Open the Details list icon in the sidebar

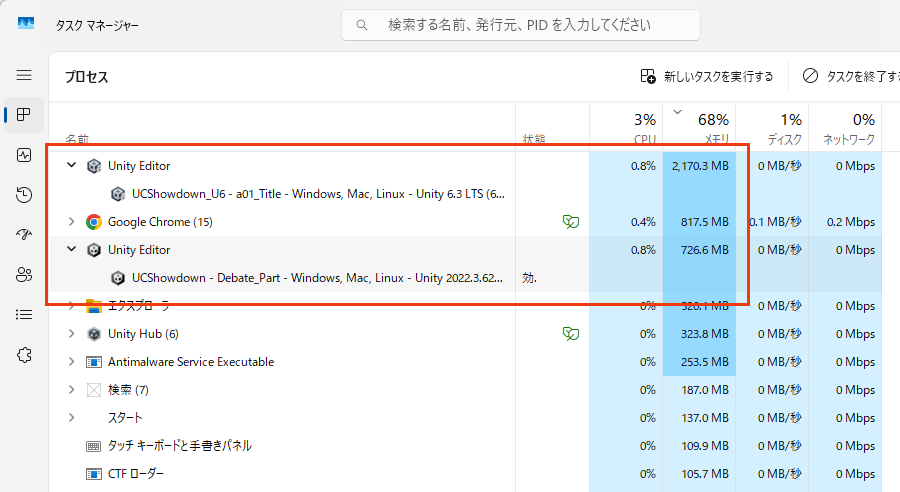point(24,315)
